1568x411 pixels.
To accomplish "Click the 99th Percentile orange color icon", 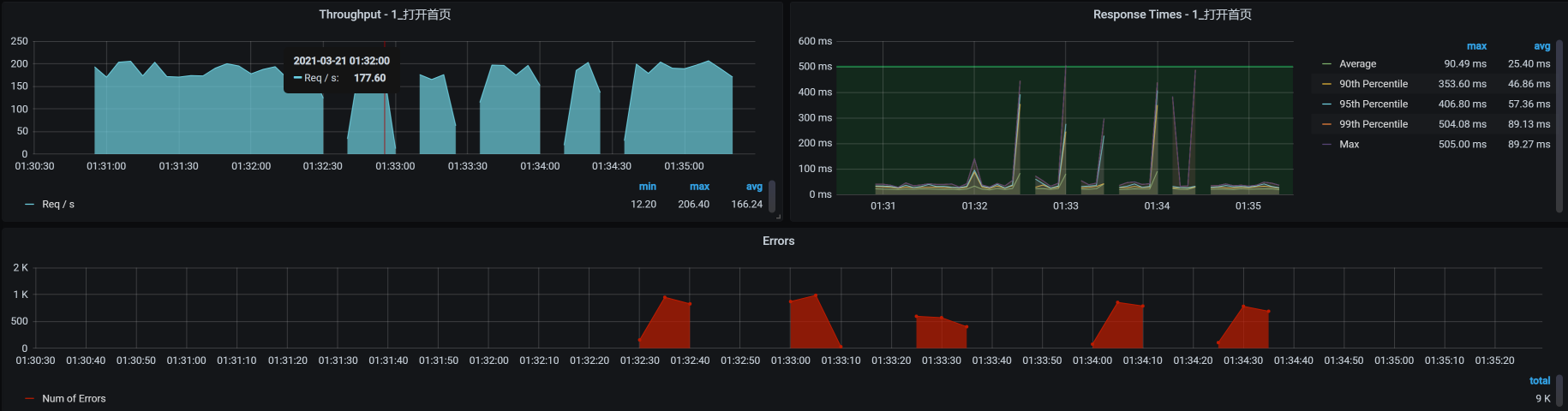I will tap(1326, 124).
